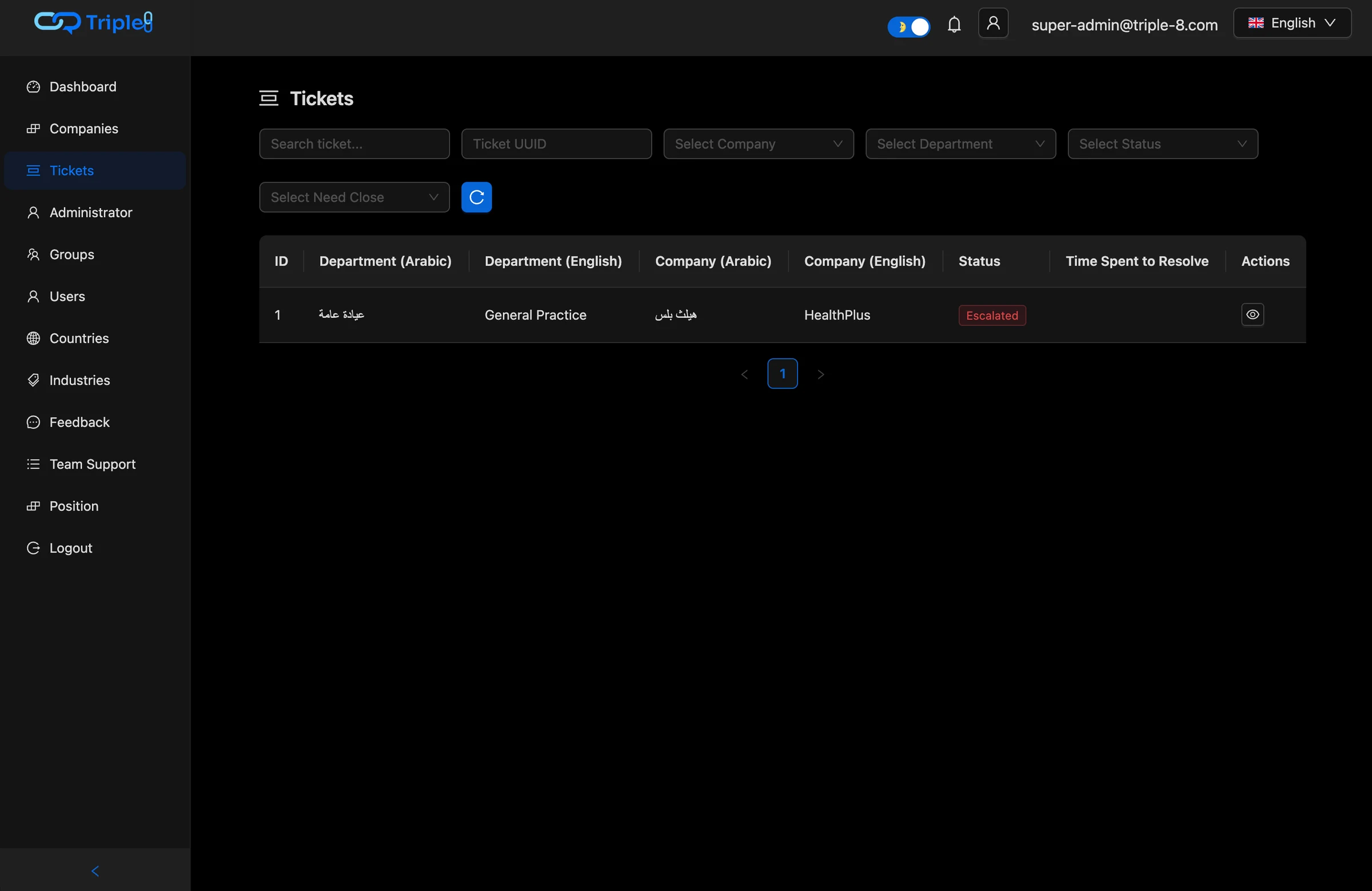Collapse the sidebar with the chevron
The height and width of the screenshot is (891, 1372).
(x=95, y=870)
